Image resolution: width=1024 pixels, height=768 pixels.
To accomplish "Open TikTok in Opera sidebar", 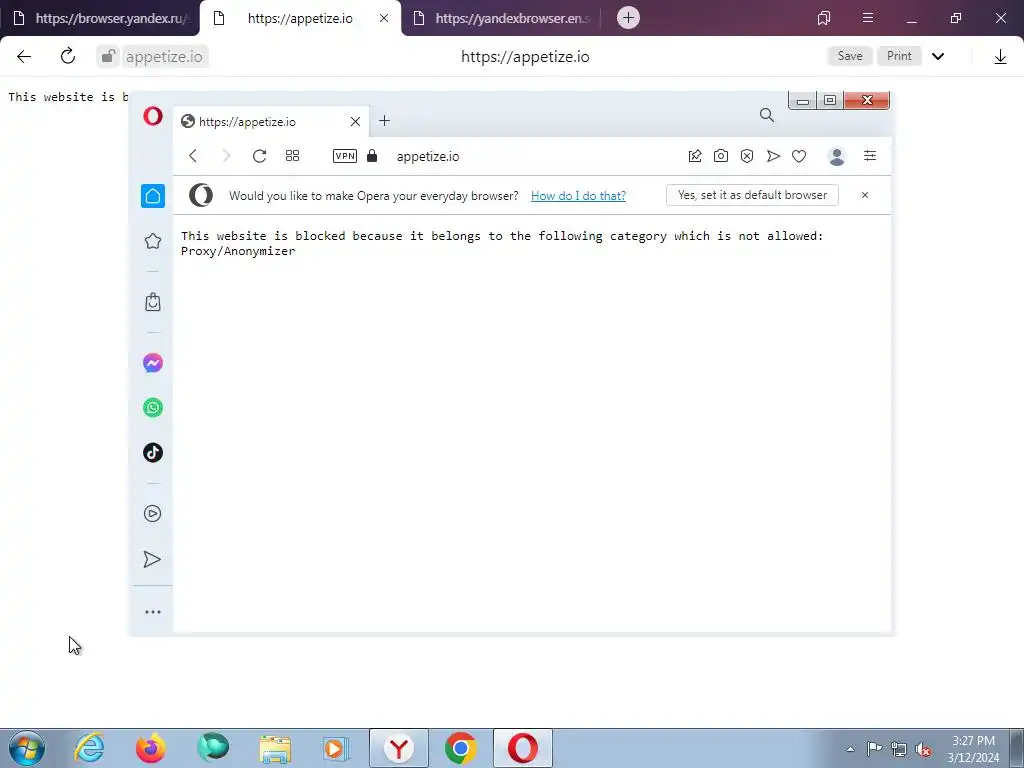I will pos(153,453).
